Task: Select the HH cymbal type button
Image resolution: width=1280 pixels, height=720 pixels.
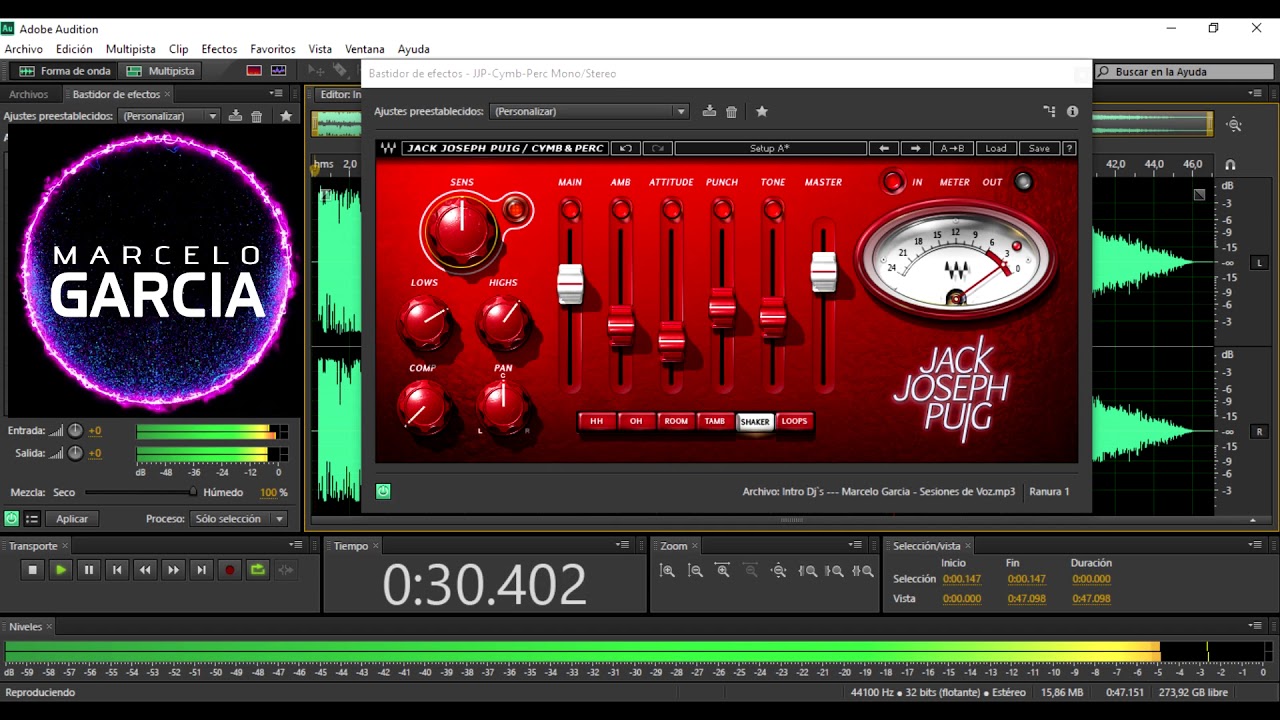Action: 597,421
